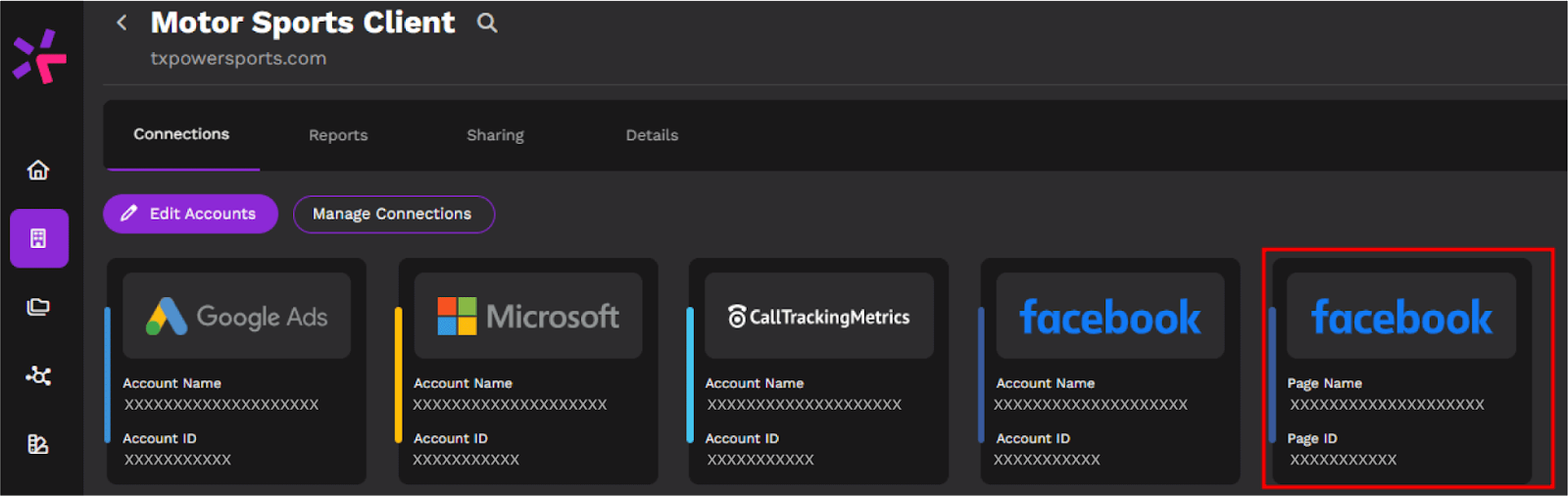
Task: Open the templates icon at the sidebar bottom
Action: pyautogui.click(x=38, y=444)
